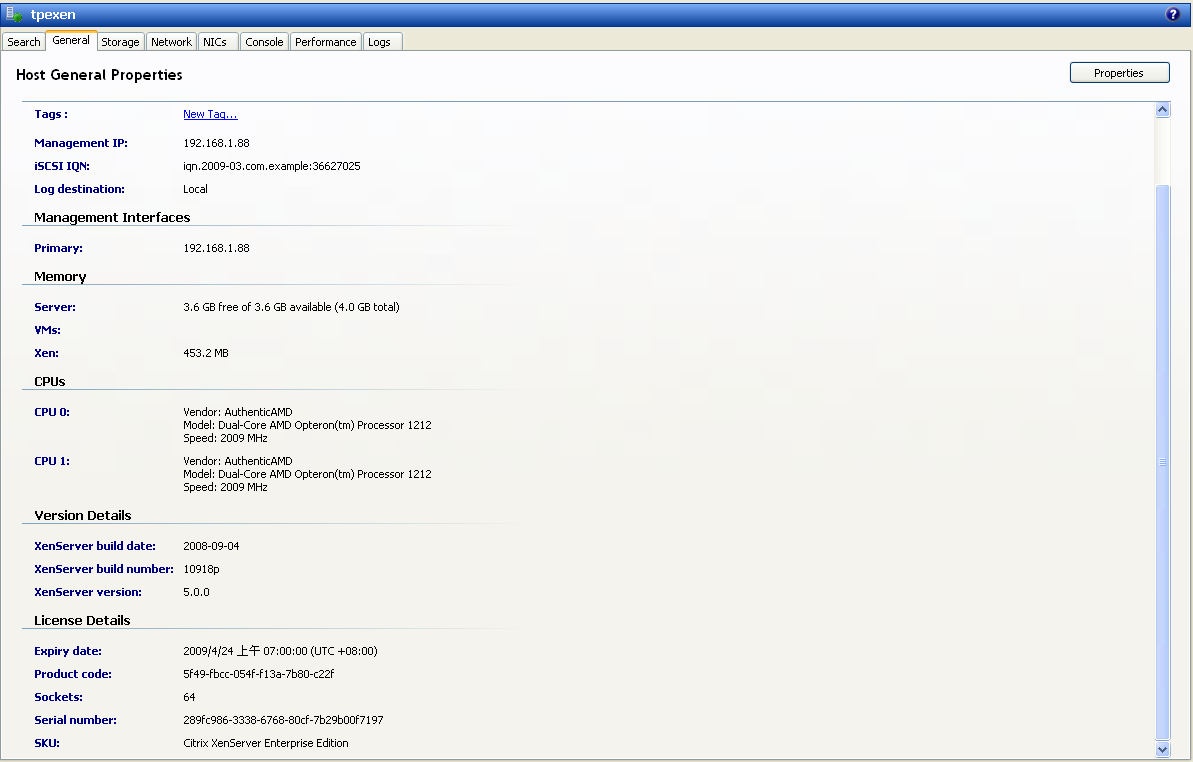Screen dimensions: 1193x762
Task: Click the Management Interfaces section header
Action: 112,217
